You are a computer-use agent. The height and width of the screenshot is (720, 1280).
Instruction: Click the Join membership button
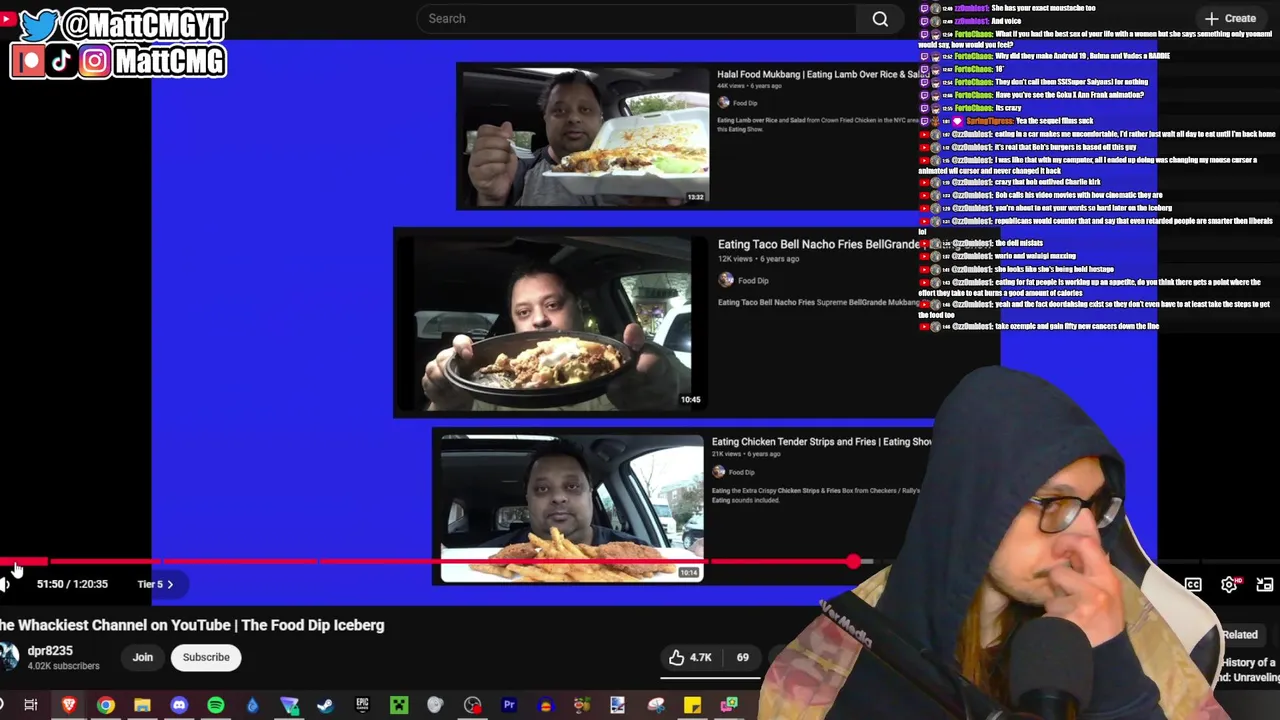(x=143, y=657)
